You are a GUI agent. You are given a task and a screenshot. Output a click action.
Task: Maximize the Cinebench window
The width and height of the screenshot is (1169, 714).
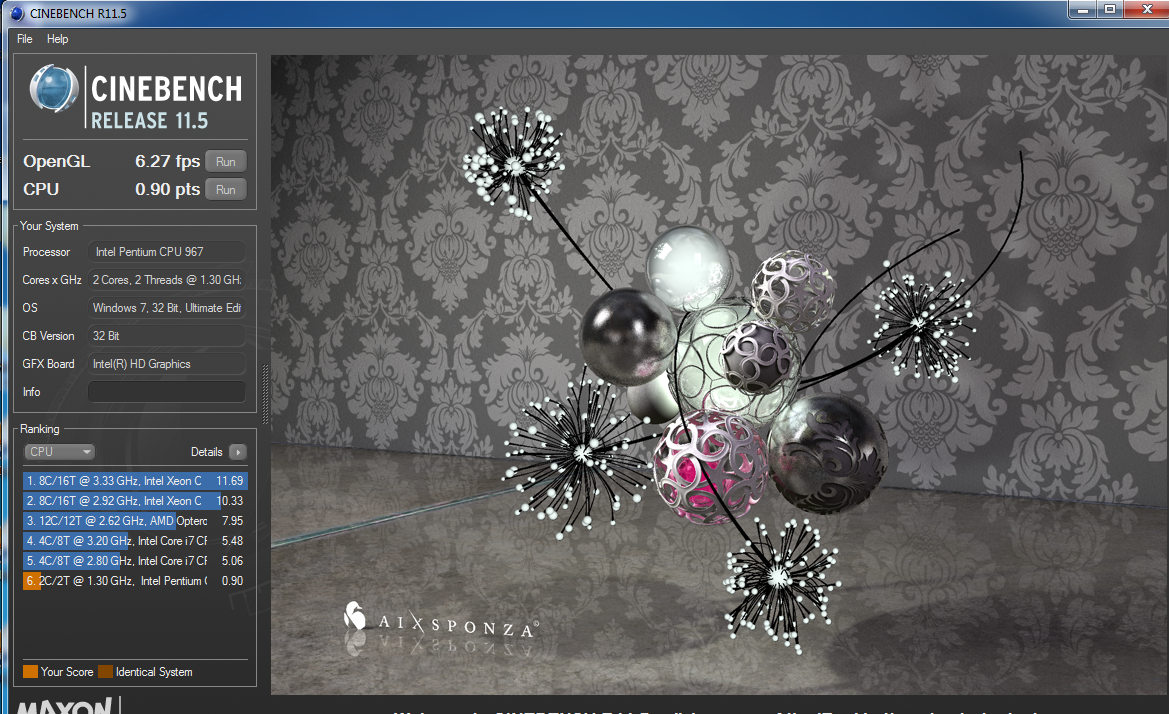(x=1110, y=10)
